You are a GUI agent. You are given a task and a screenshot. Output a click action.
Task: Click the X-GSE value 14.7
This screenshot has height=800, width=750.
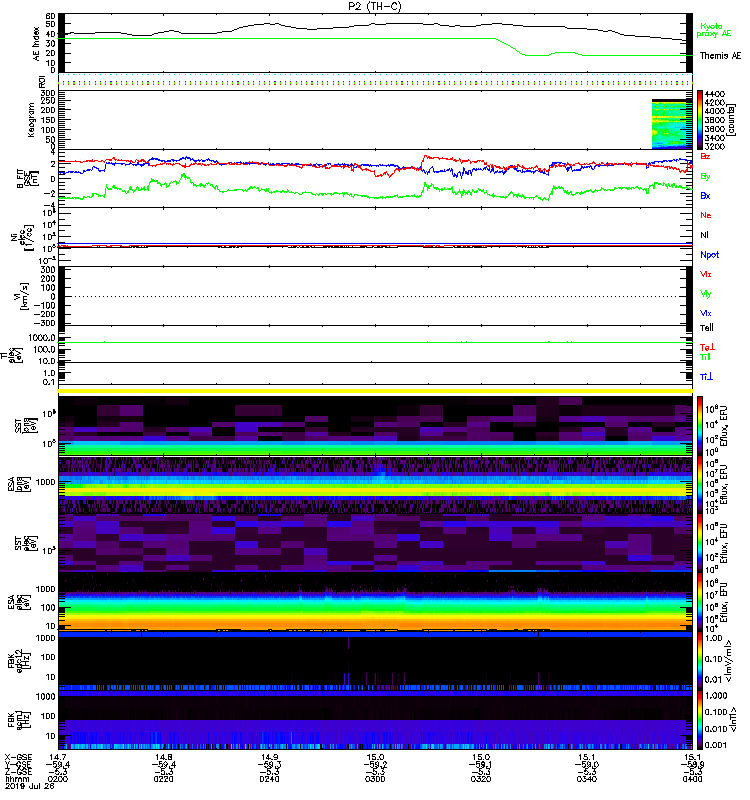click(x=58, y=757)
